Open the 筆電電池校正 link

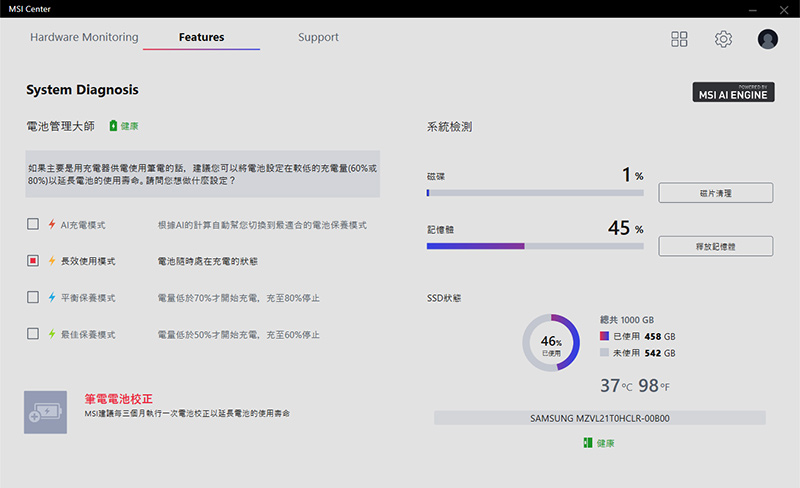pyautogui.click(x=118, y=398)
